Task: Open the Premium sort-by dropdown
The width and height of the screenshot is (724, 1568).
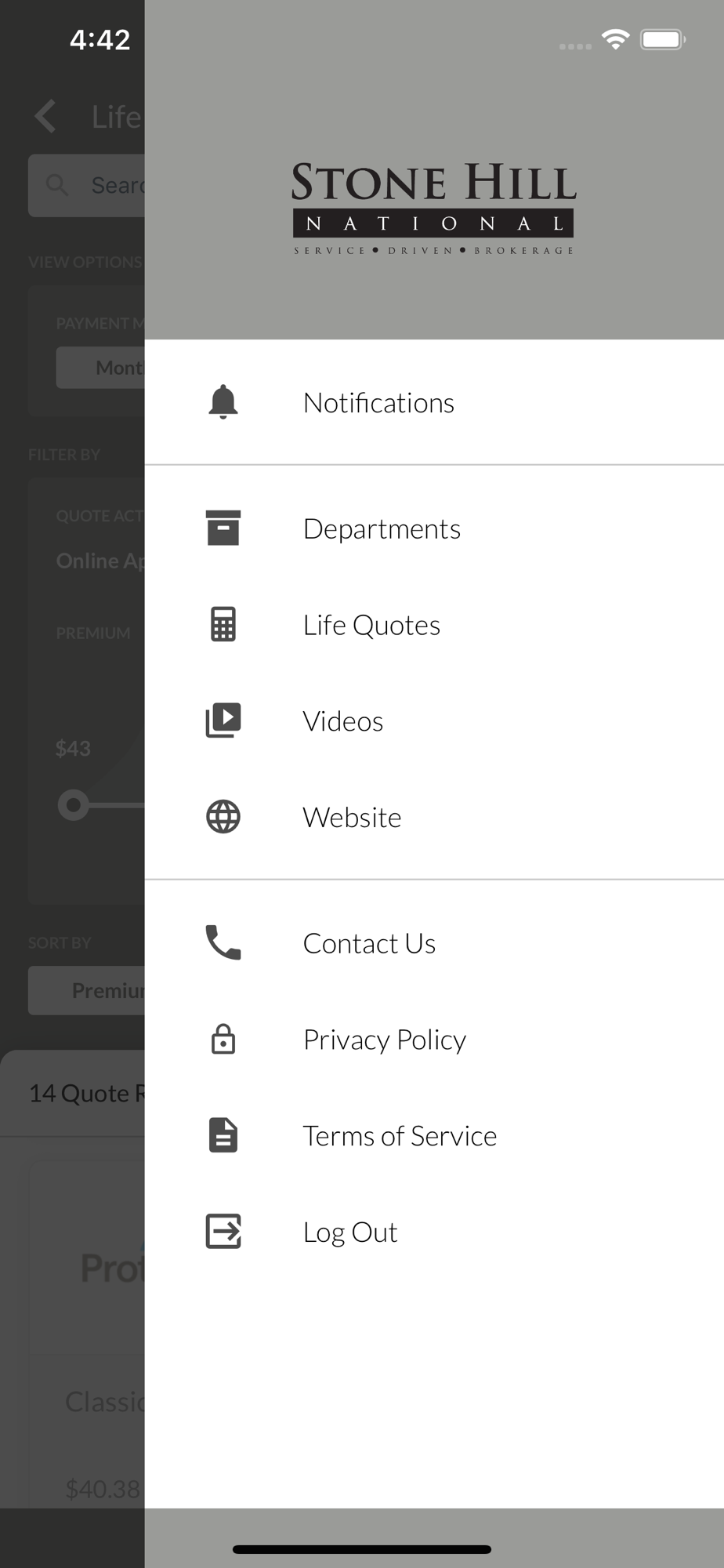Action: (x=86, y=990)
